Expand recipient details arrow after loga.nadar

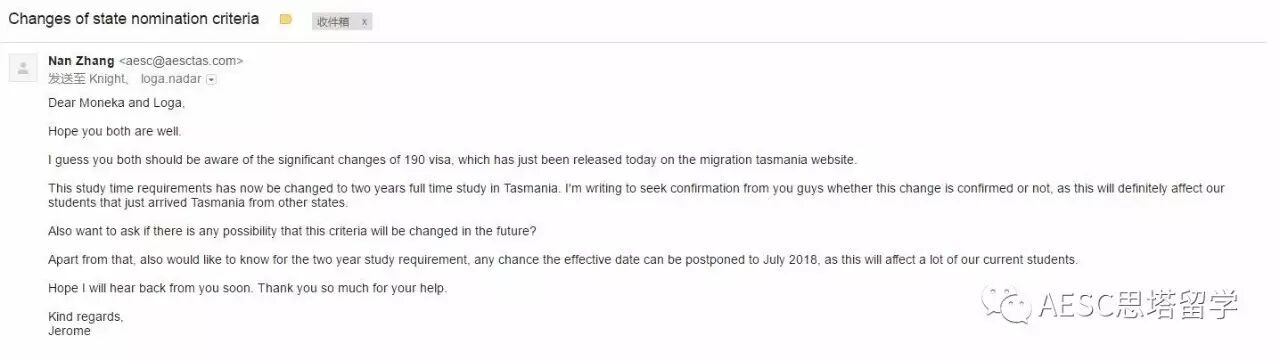pyautogui.click(x=211, y=79)
